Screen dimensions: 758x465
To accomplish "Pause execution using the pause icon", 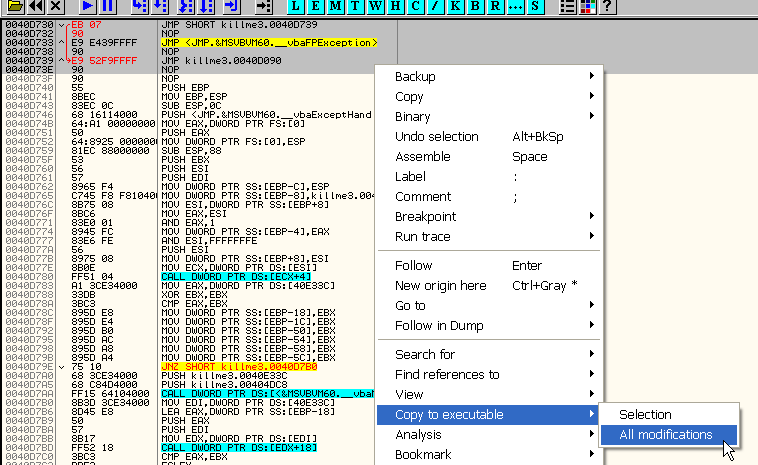I will tap(106, 7).
